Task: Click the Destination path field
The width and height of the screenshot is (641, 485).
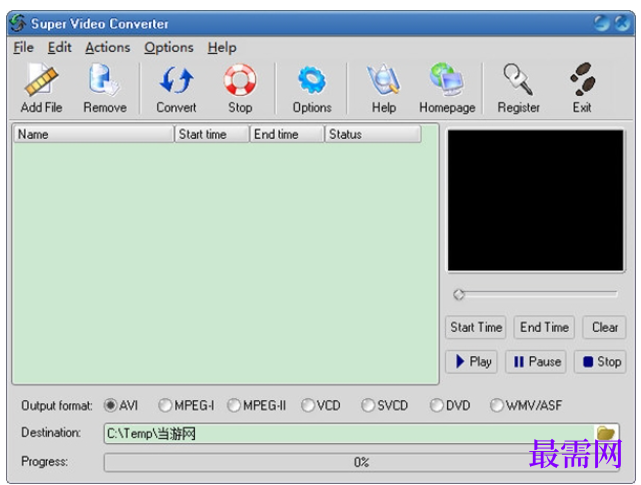Action: coord(350,433)
